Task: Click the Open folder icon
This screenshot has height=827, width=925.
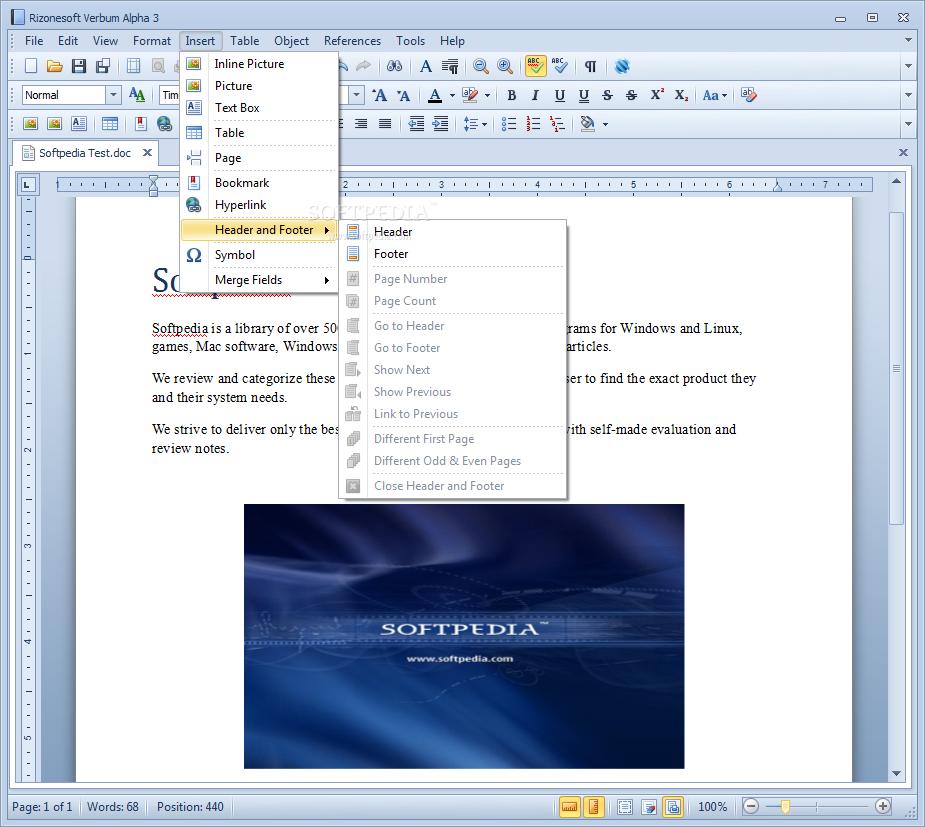Action: click(55, 66)
